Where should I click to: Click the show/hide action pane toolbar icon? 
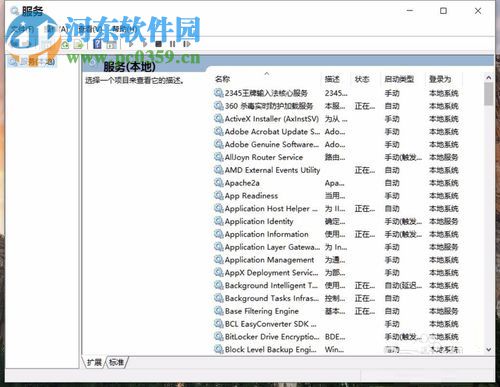pos(111,44)
